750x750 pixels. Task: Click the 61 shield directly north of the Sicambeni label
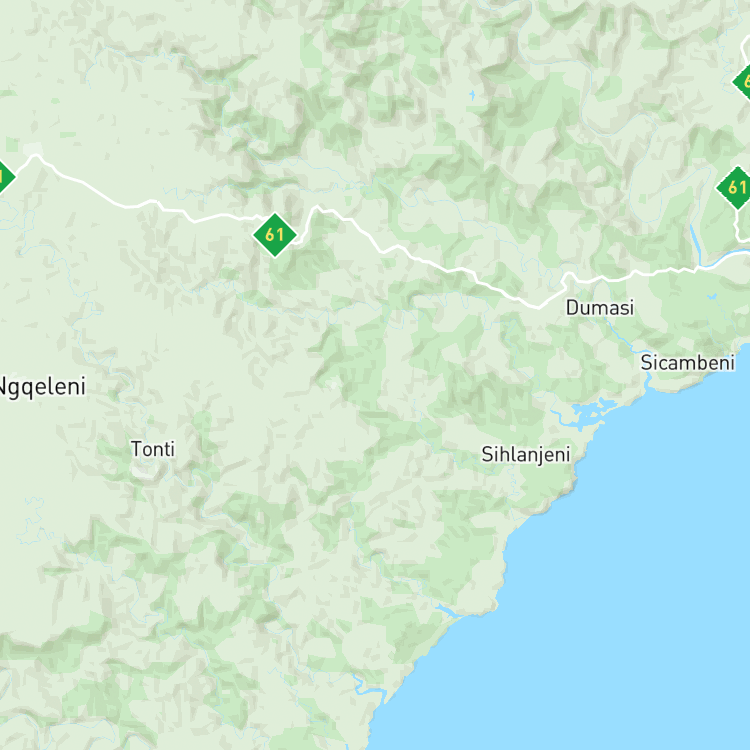[736, 188]
